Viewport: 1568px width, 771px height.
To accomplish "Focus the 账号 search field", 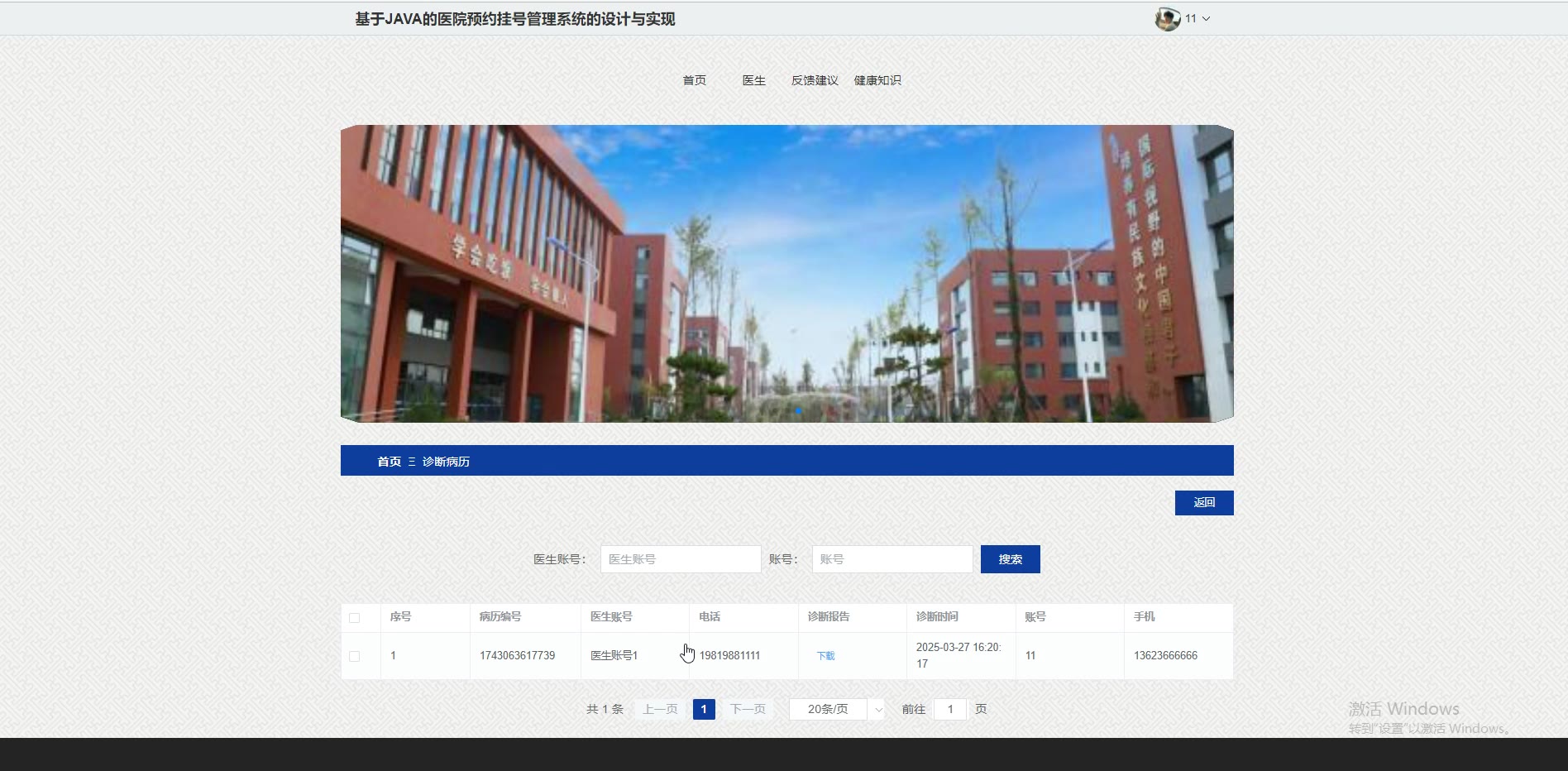I will tap(892, 559).
